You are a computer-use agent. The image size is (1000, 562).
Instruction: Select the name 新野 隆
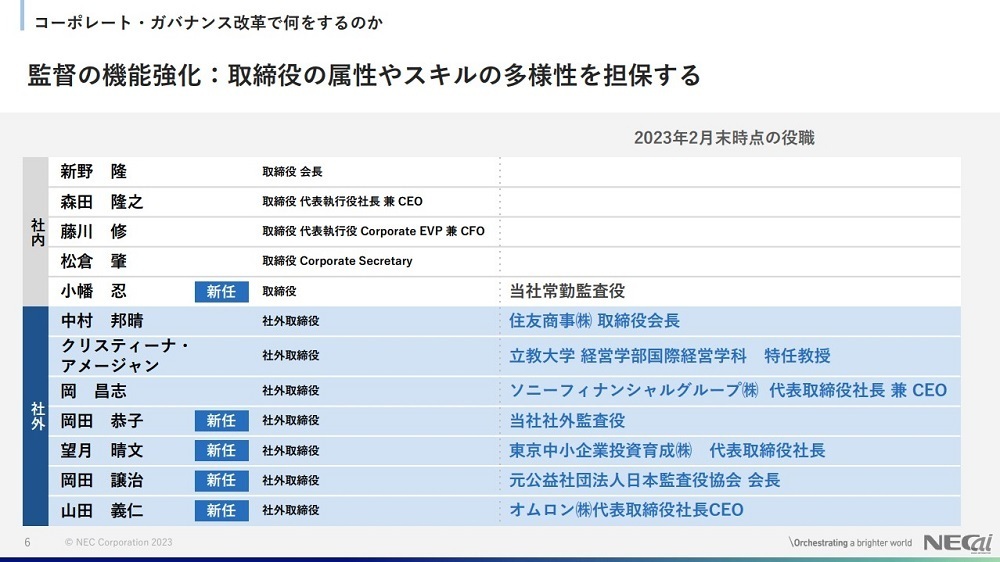pyautogui.click(x=94, y=172)
